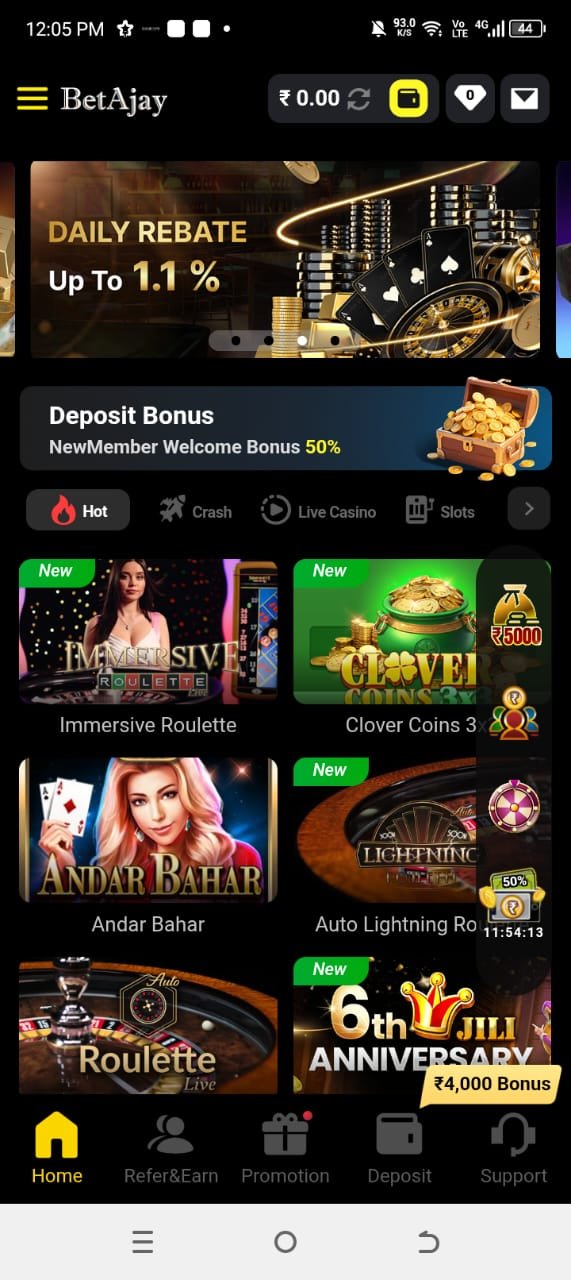Open the Andar Bahar game thumbnail
The image size is (571, 1280).
click(x=148, y=830)
